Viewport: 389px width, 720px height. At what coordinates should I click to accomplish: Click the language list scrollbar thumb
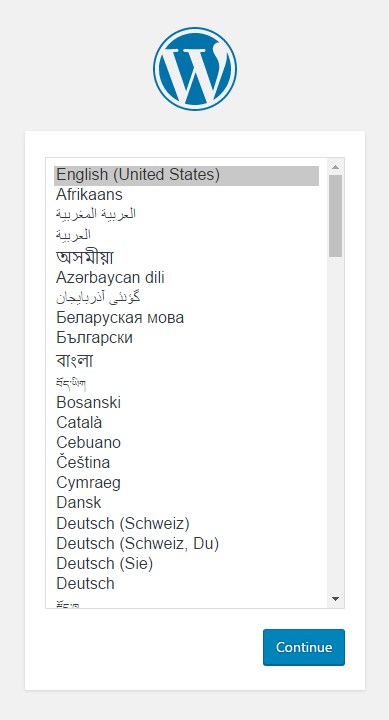click(x=335, y=216)
